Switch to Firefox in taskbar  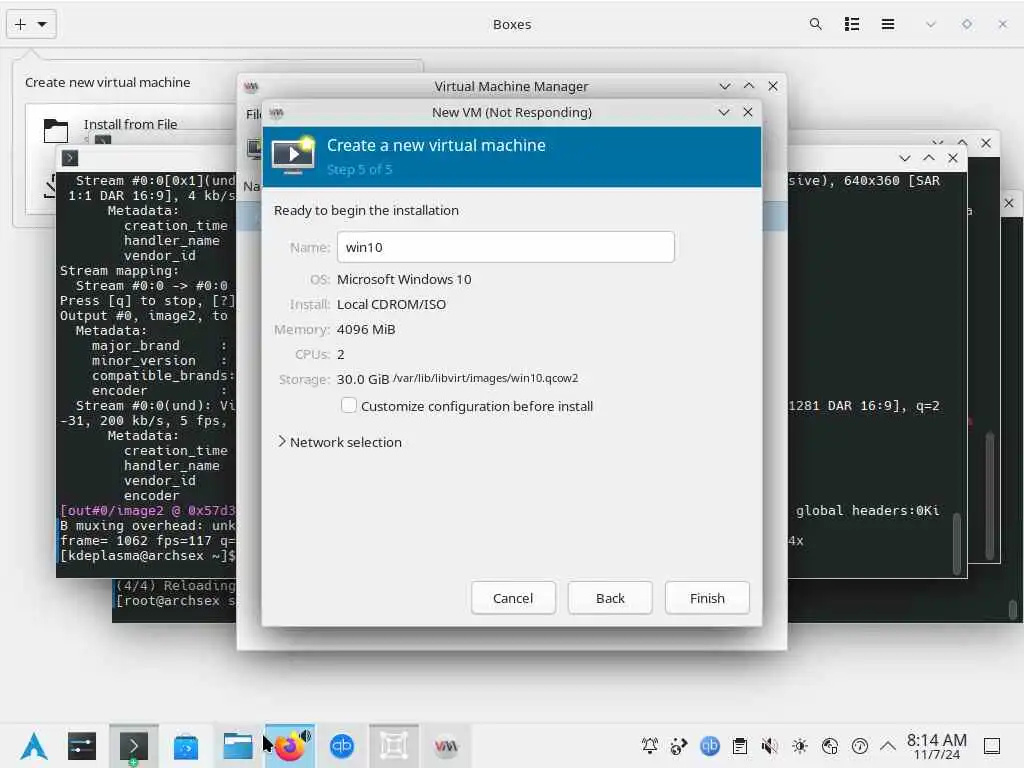click(x=290, y=746)
